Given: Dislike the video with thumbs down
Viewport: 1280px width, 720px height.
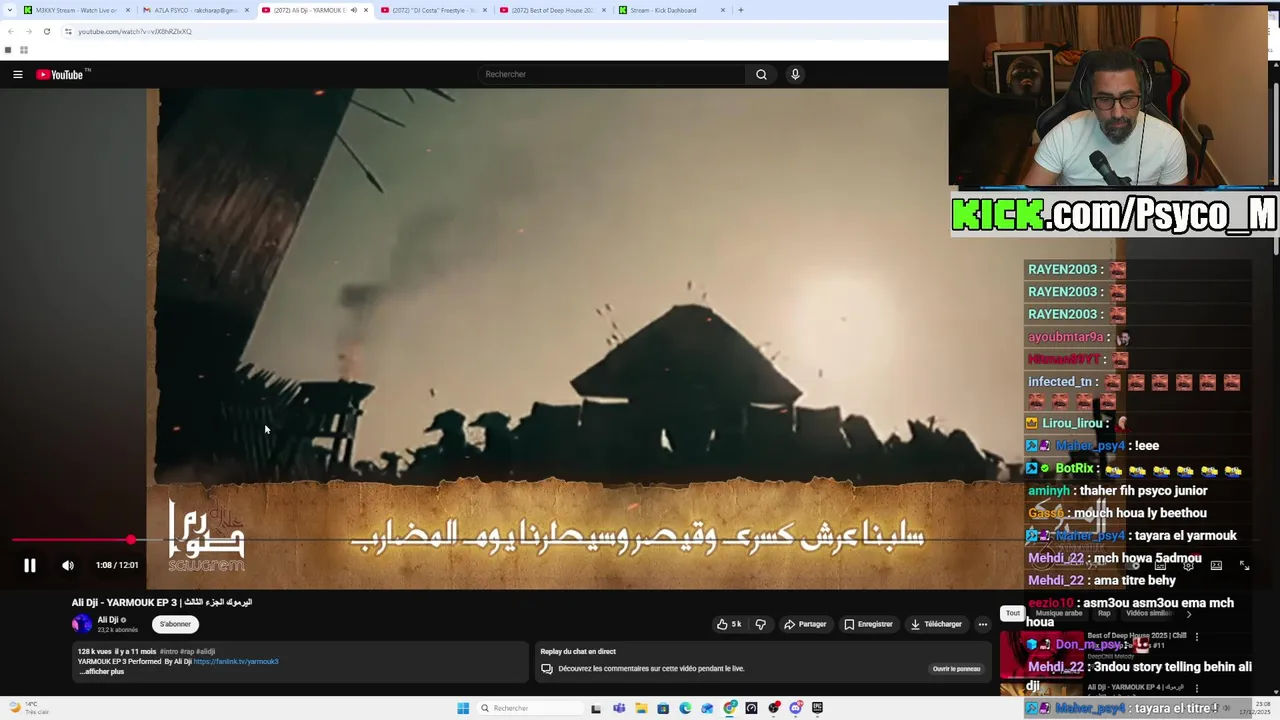Looking at the screenshot, I should [760, 624].
